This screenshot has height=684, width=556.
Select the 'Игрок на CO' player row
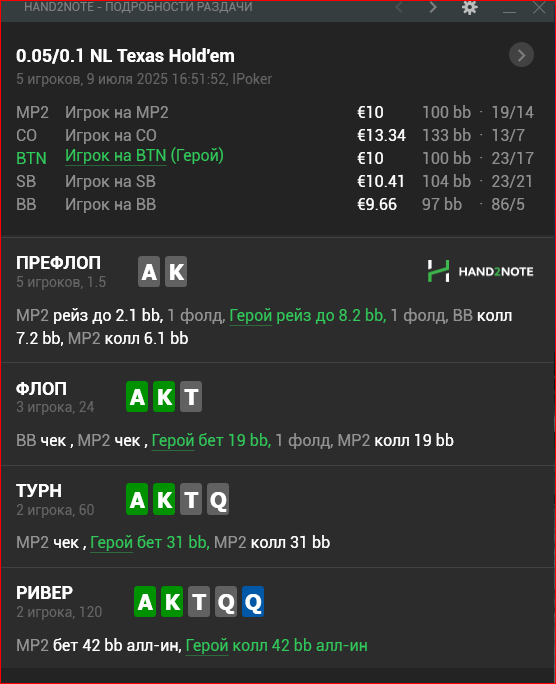tap(275, 135)
